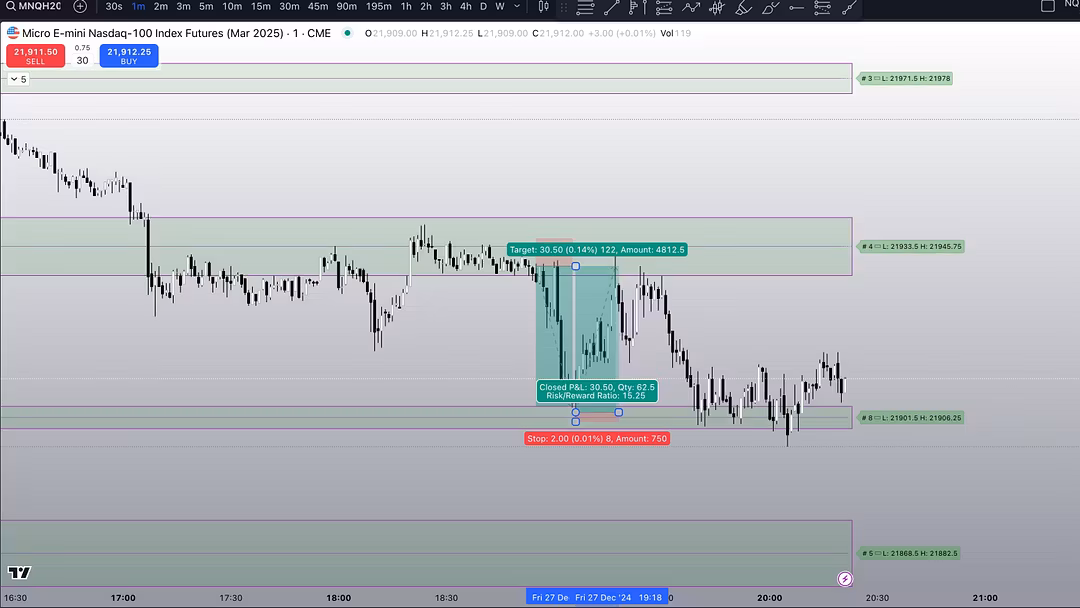Click the lightning go-to-realtime icon
Image resolution: width=1080 pixels, height=608 pixels.
[845, 578]
